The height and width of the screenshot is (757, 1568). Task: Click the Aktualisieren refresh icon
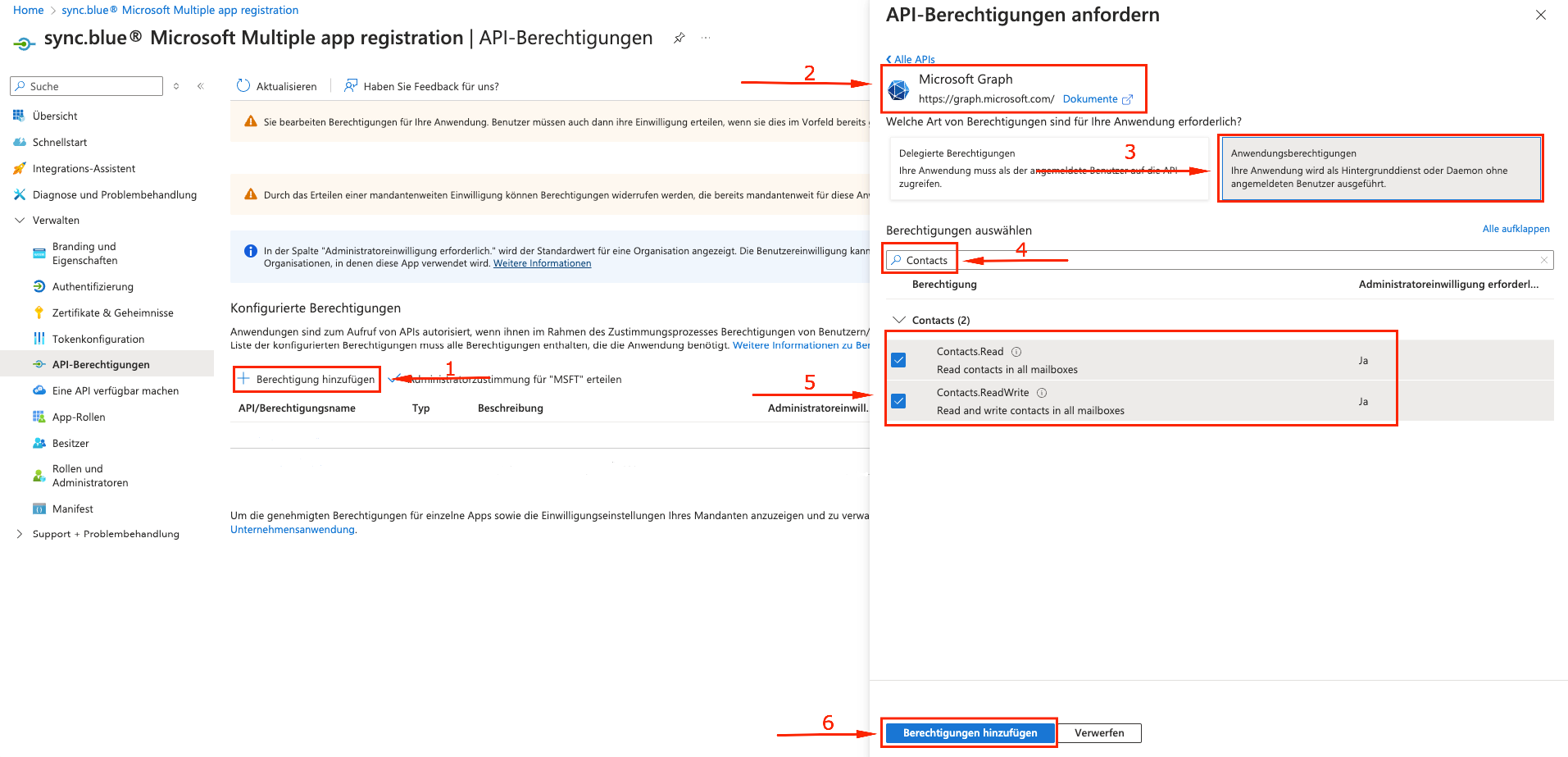tap(243, 85)
